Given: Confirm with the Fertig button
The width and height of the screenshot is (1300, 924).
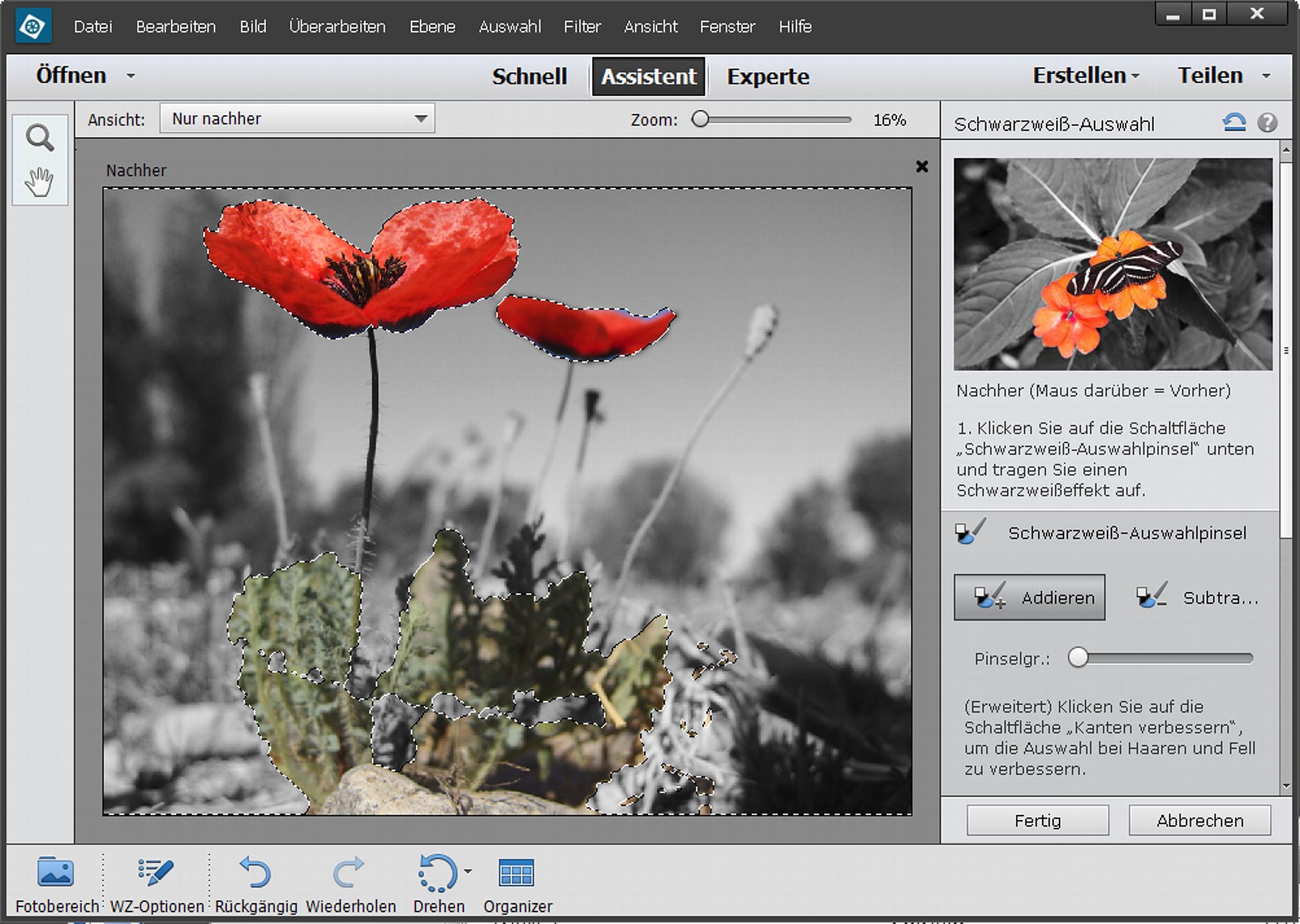Looking at the screenshot, I should [x=1037, y=820].
